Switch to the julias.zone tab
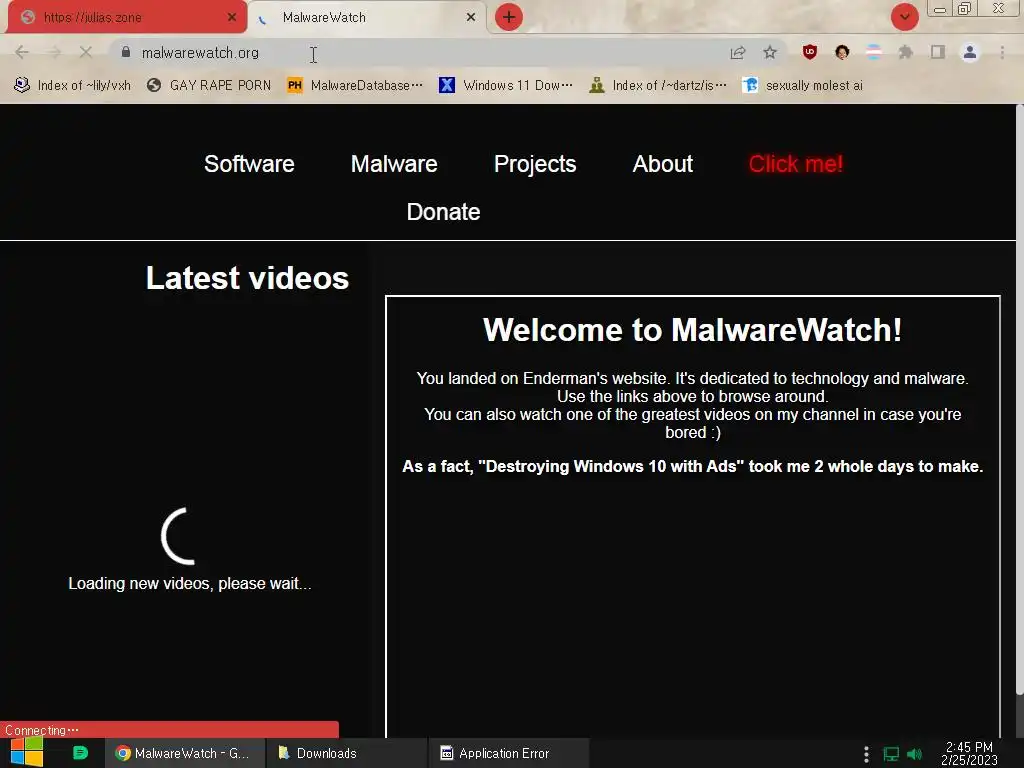This screenshot has width=1024, height=768. [x=126, y=17]
